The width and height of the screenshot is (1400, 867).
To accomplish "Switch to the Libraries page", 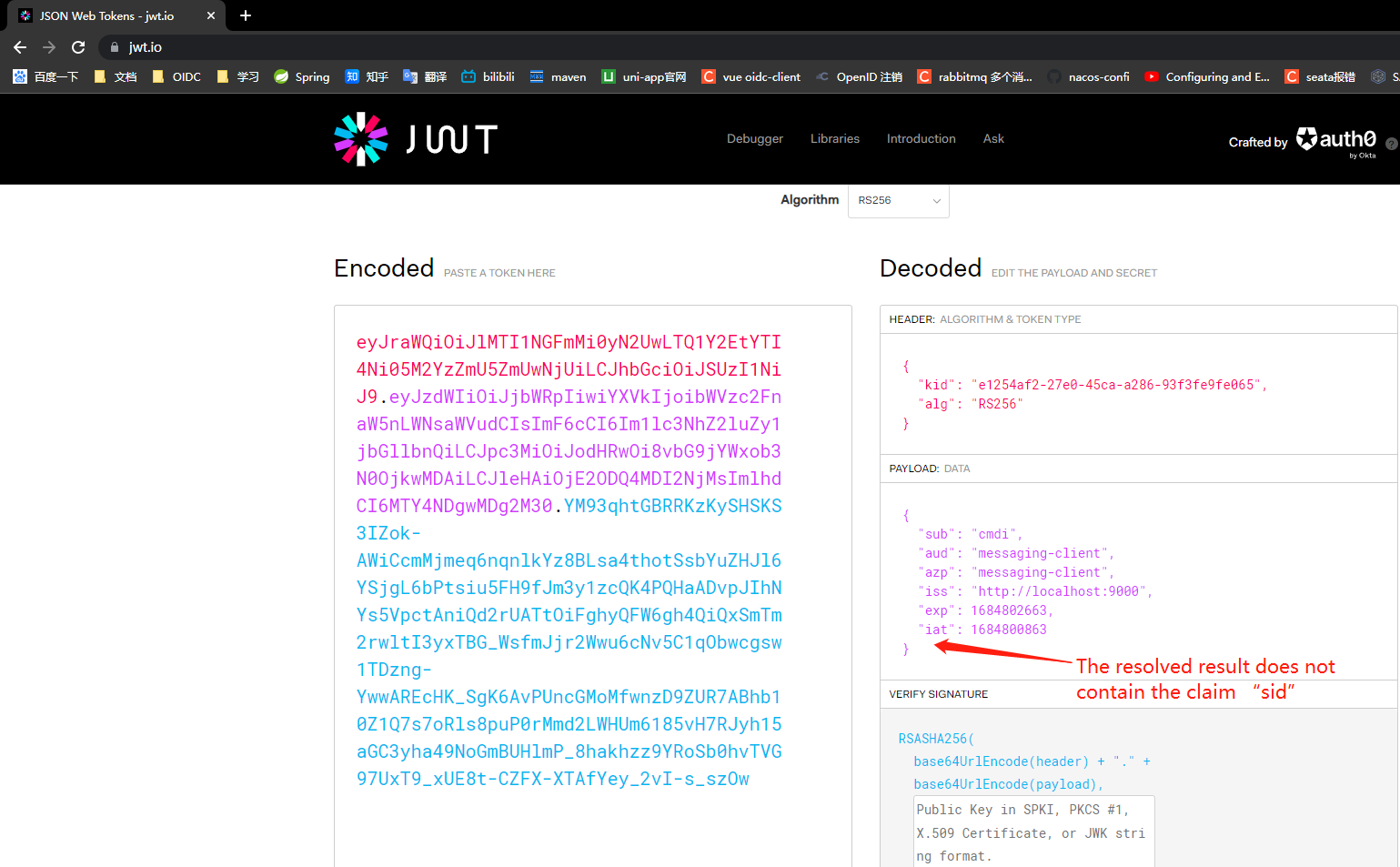I will tap(834, 138).
